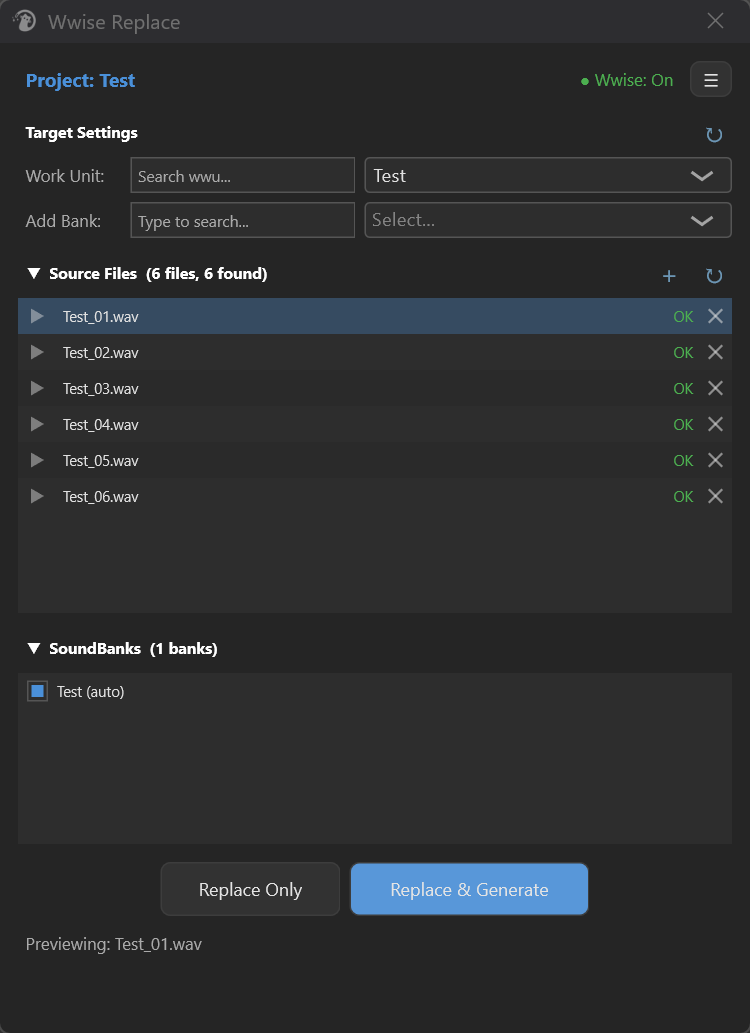Image resolution: width=750 pixels, height=1033 pixels.
Task: Open the hamburger menu button
Action: point(710,80)
